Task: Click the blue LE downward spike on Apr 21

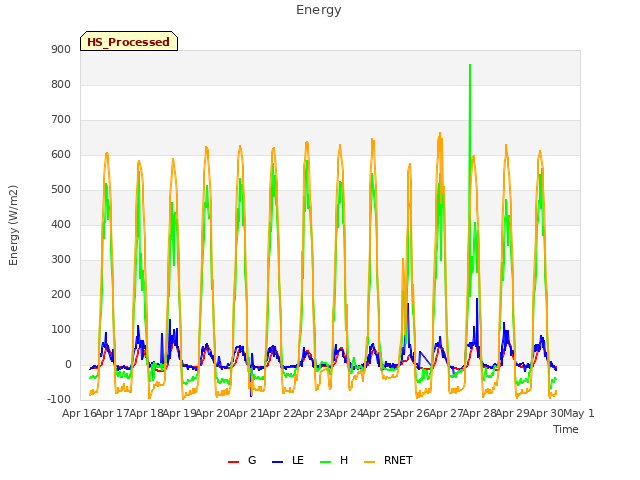Action: point(251,394)
